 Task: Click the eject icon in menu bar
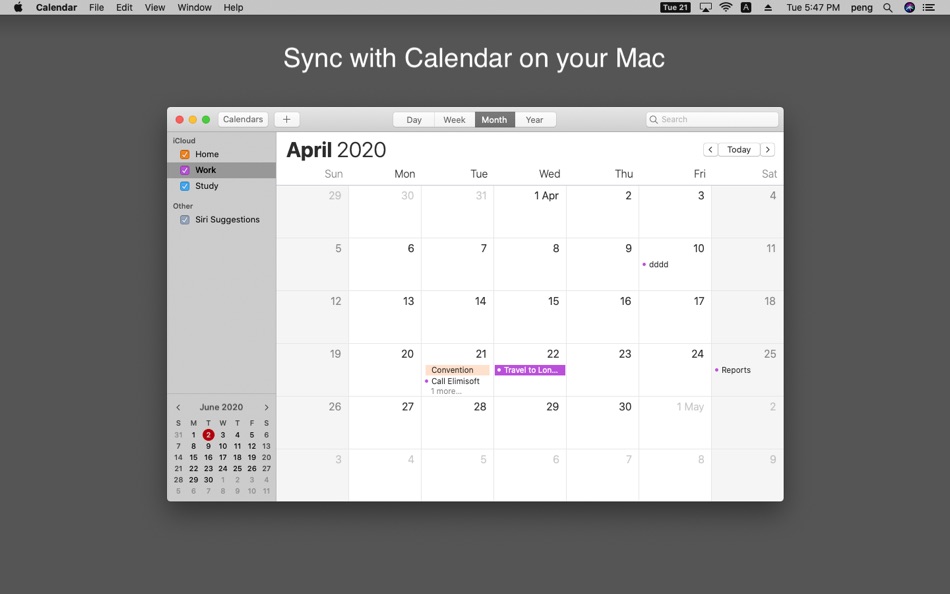click(x=768, y=7)
